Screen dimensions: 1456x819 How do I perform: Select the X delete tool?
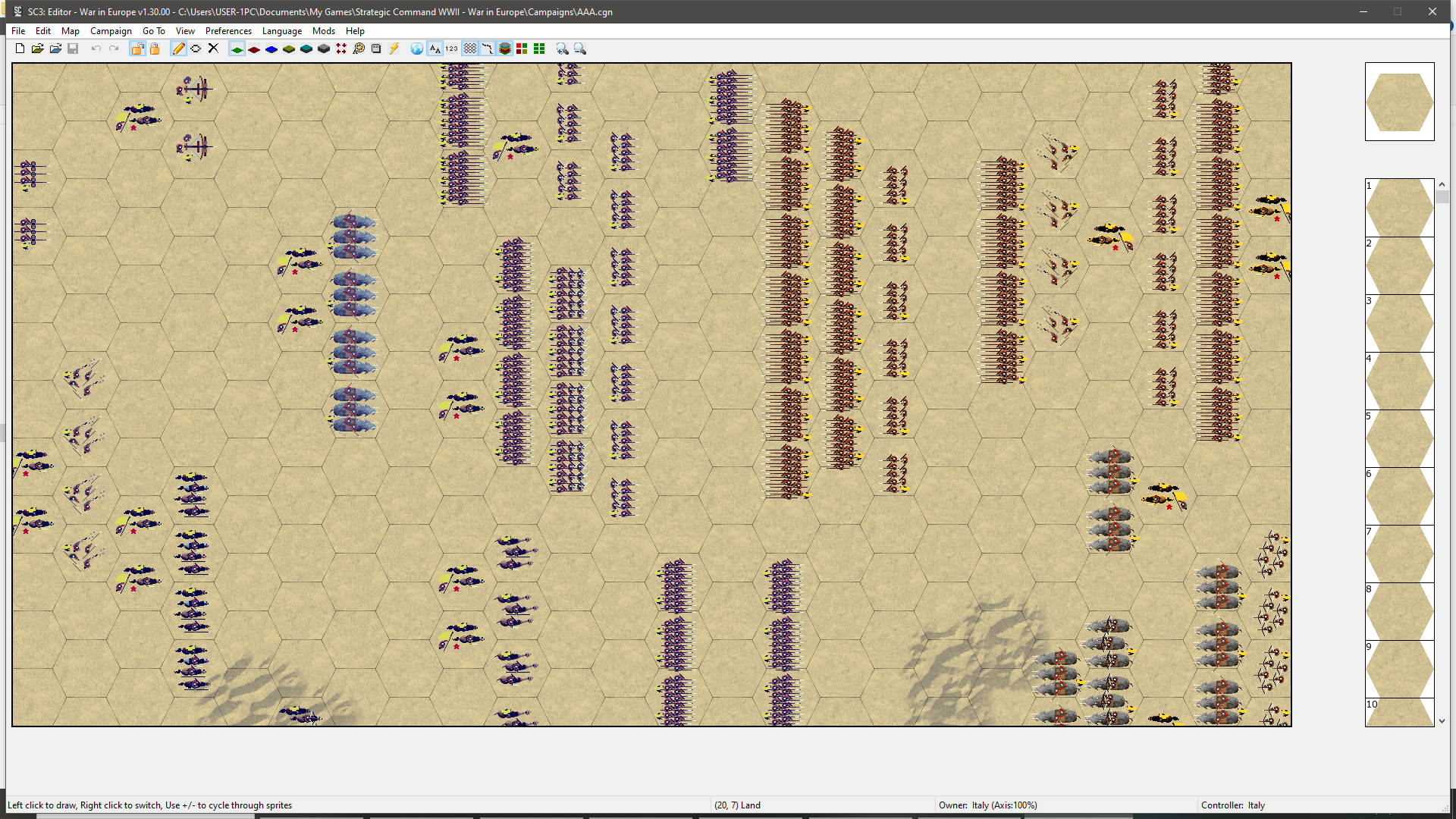pyautogui.click(x=213, y=49)
